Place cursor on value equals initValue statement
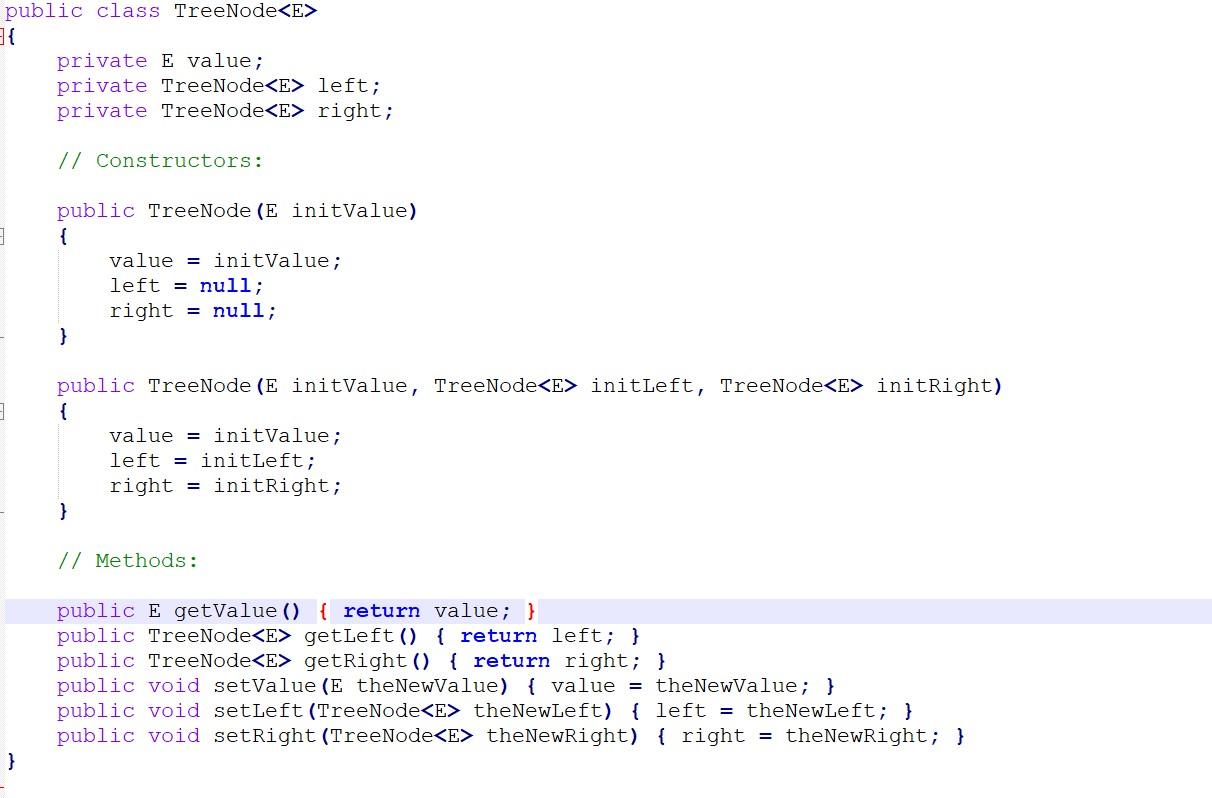This screenshot has width=1212, height=798. tap(225, 260)
